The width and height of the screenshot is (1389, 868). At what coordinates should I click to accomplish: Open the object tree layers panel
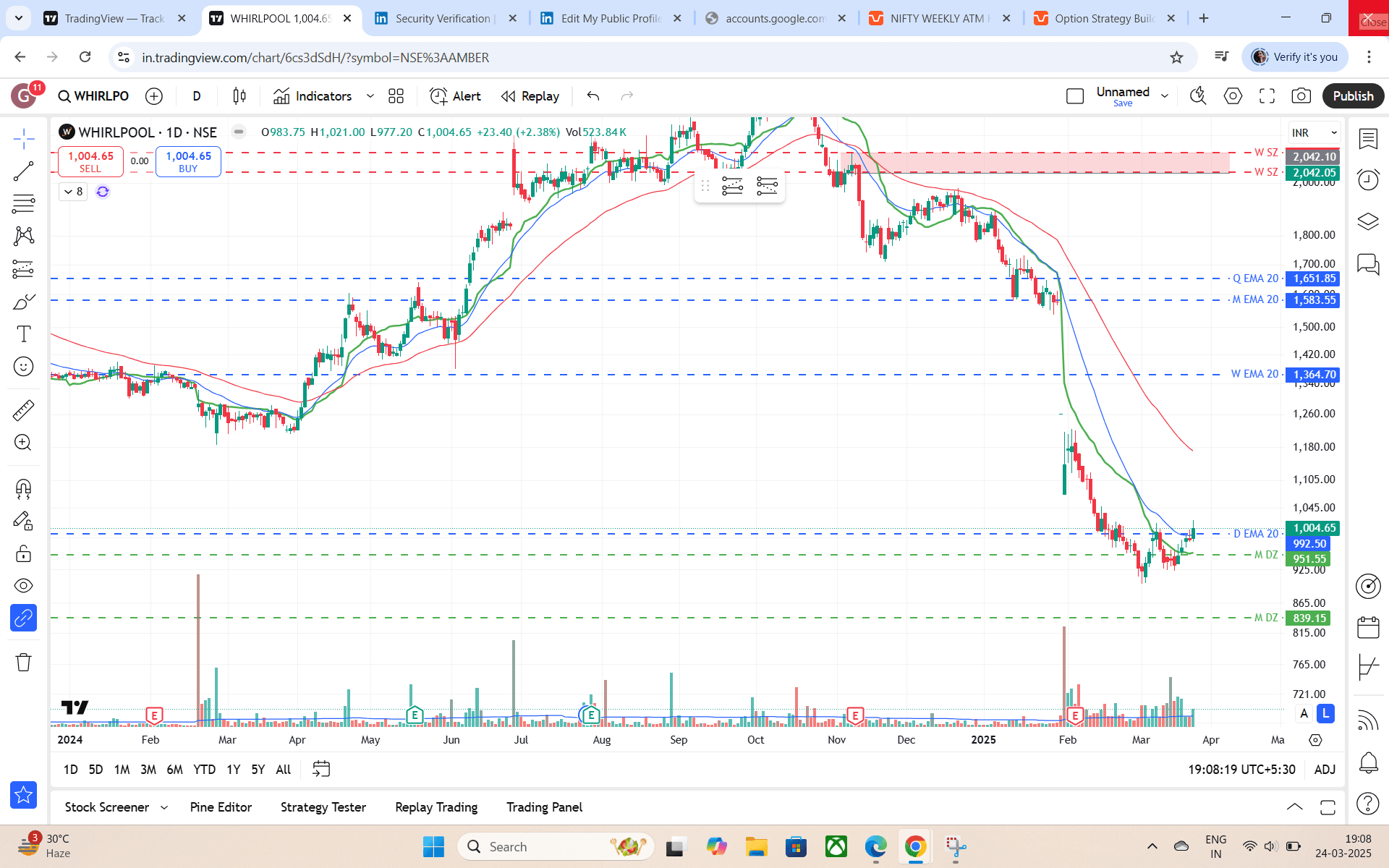pos(1368,221)
